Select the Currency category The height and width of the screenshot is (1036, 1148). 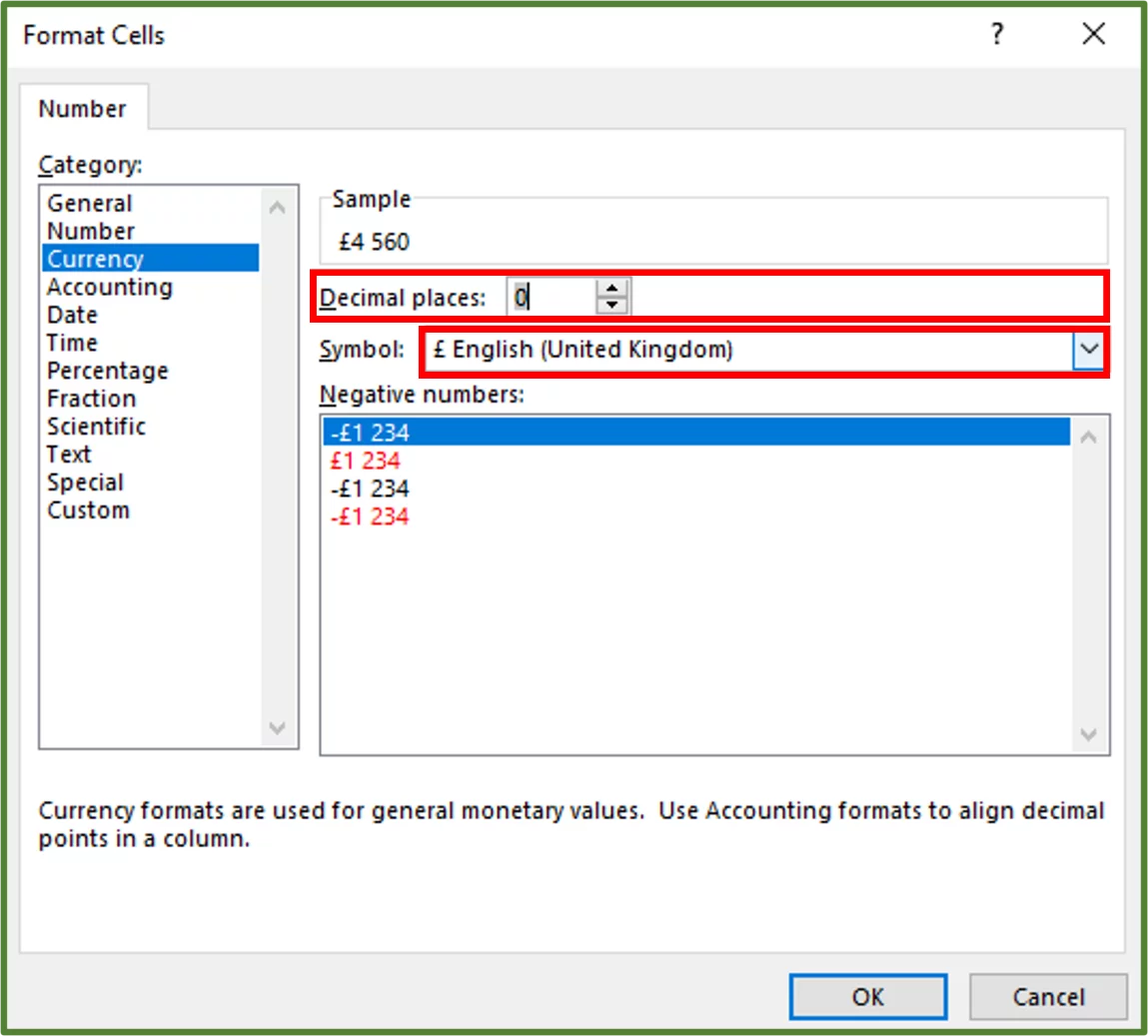(x=94, y=259)
